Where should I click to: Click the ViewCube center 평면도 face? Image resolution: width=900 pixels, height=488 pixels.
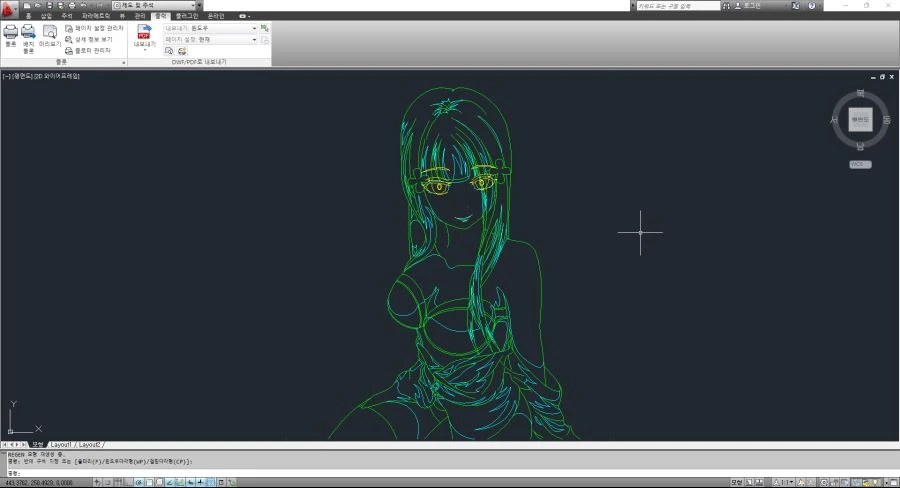pos(860,119)
